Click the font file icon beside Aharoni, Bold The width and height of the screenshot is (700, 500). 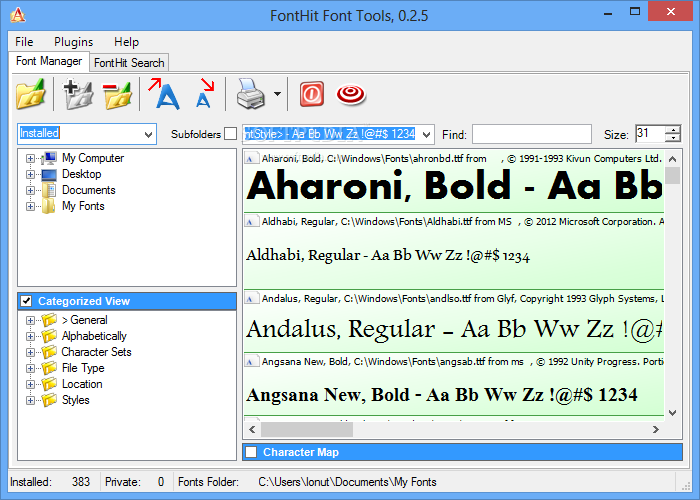tap(251, 158)
